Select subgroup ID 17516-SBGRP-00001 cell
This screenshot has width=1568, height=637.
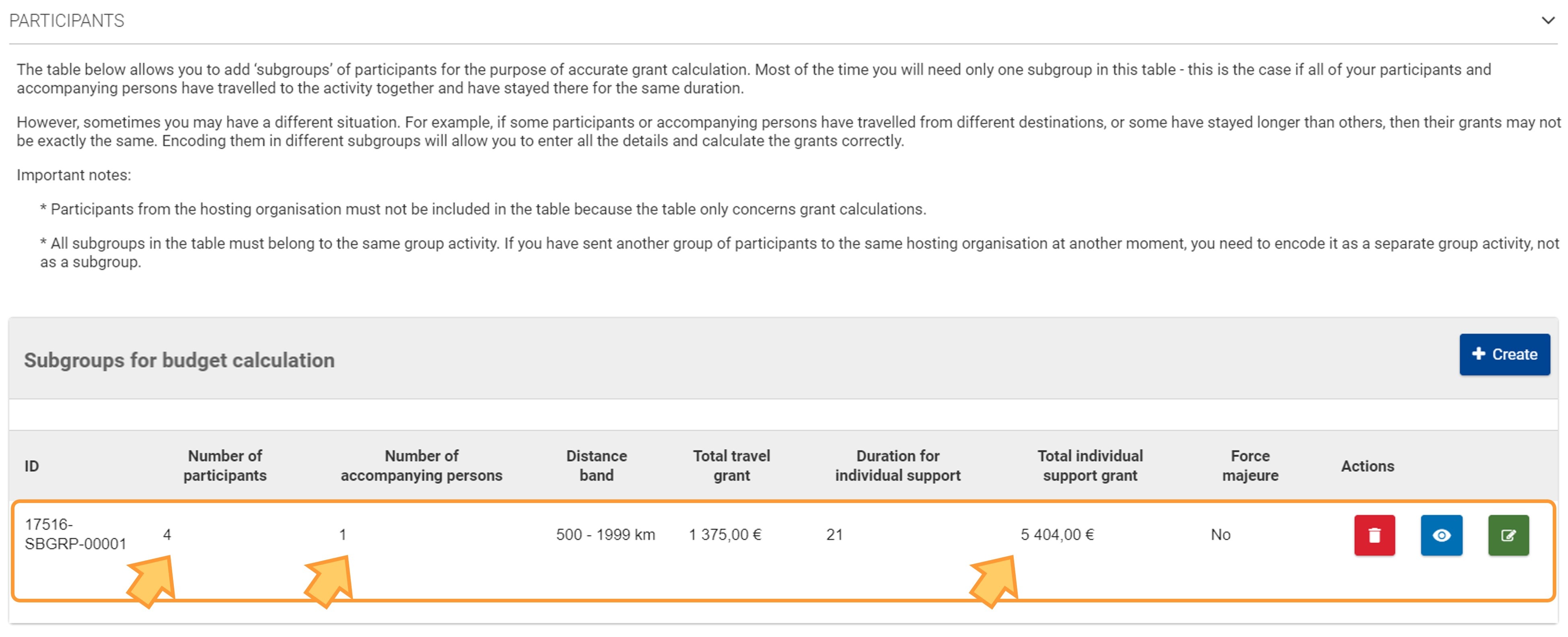75,534
